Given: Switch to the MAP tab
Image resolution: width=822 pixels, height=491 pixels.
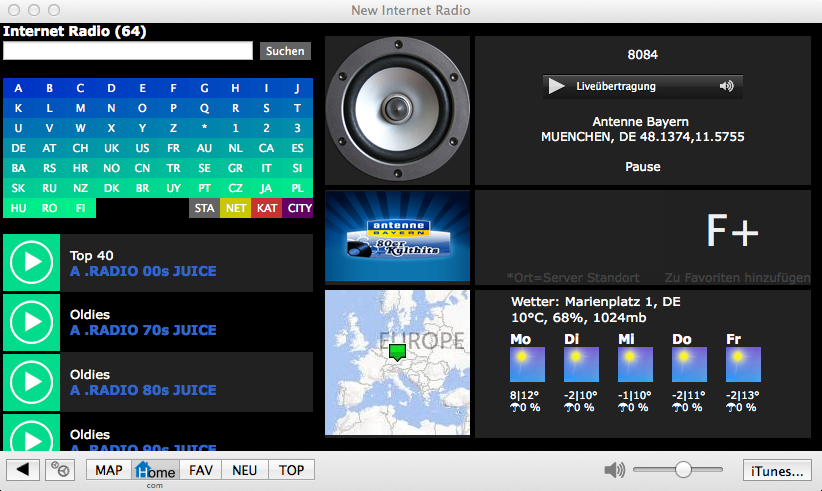Looking at the screenshot, I should (109, 470).
